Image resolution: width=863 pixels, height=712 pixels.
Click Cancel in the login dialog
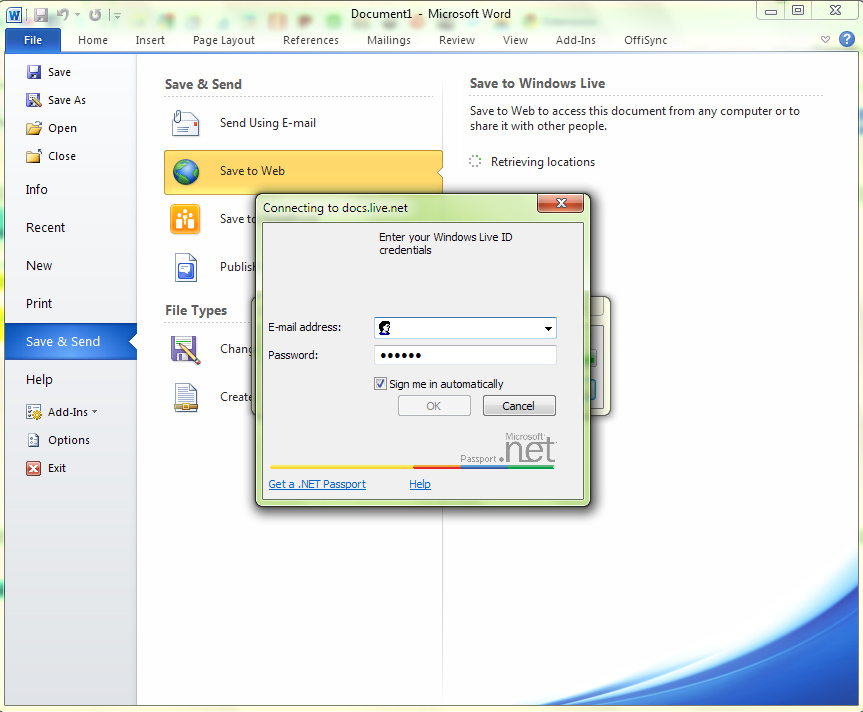tap(519, 406)
